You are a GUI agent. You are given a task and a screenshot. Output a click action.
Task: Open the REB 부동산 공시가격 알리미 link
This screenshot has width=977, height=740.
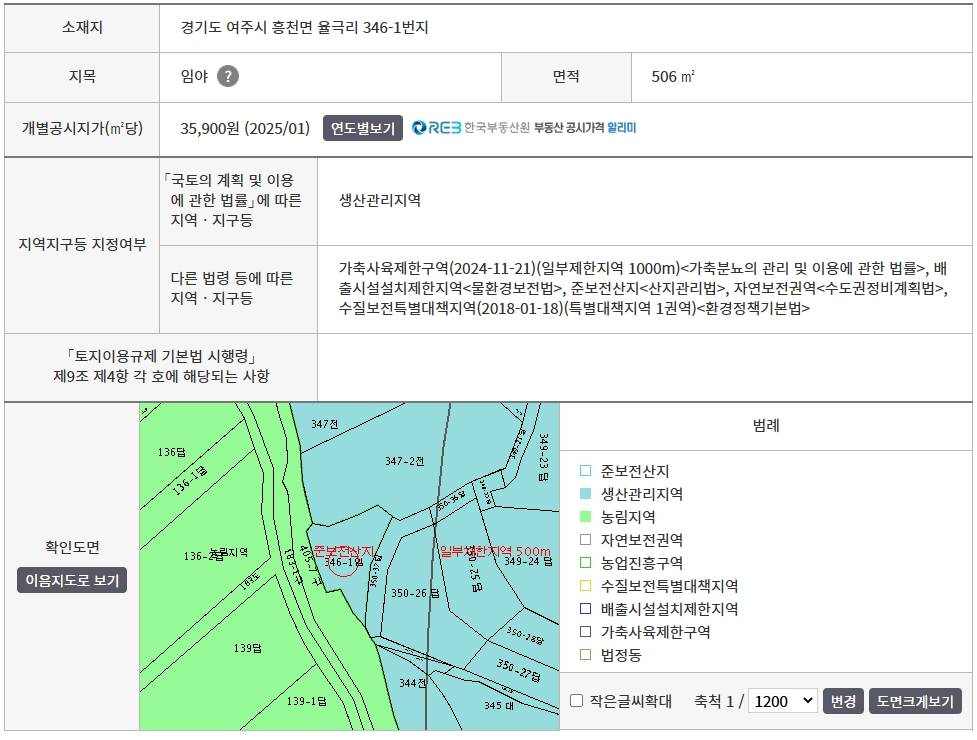click(524, 128)
